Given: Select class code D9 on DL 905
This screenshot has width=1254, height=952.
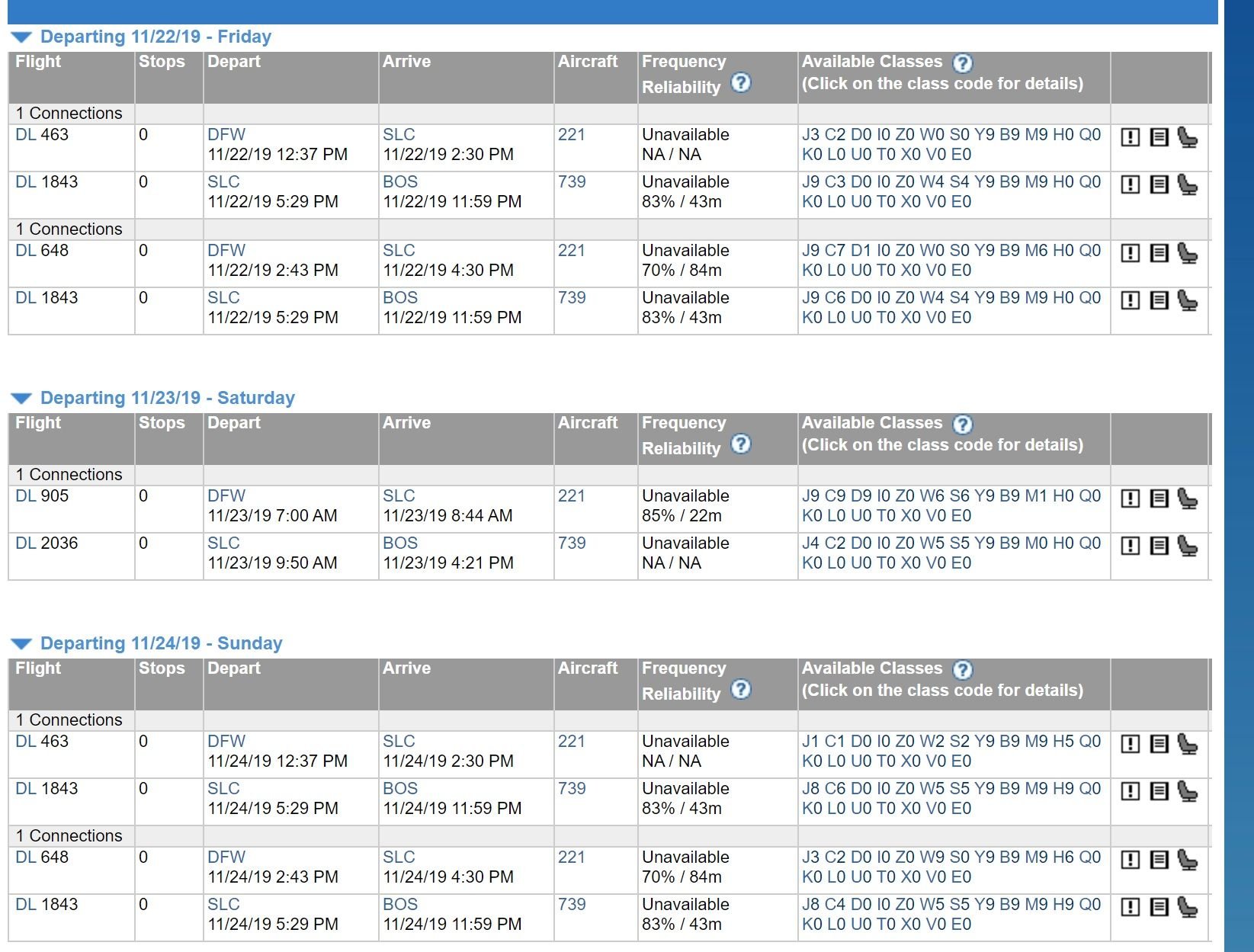Looking at the screenshot, I should coord(861,496).
